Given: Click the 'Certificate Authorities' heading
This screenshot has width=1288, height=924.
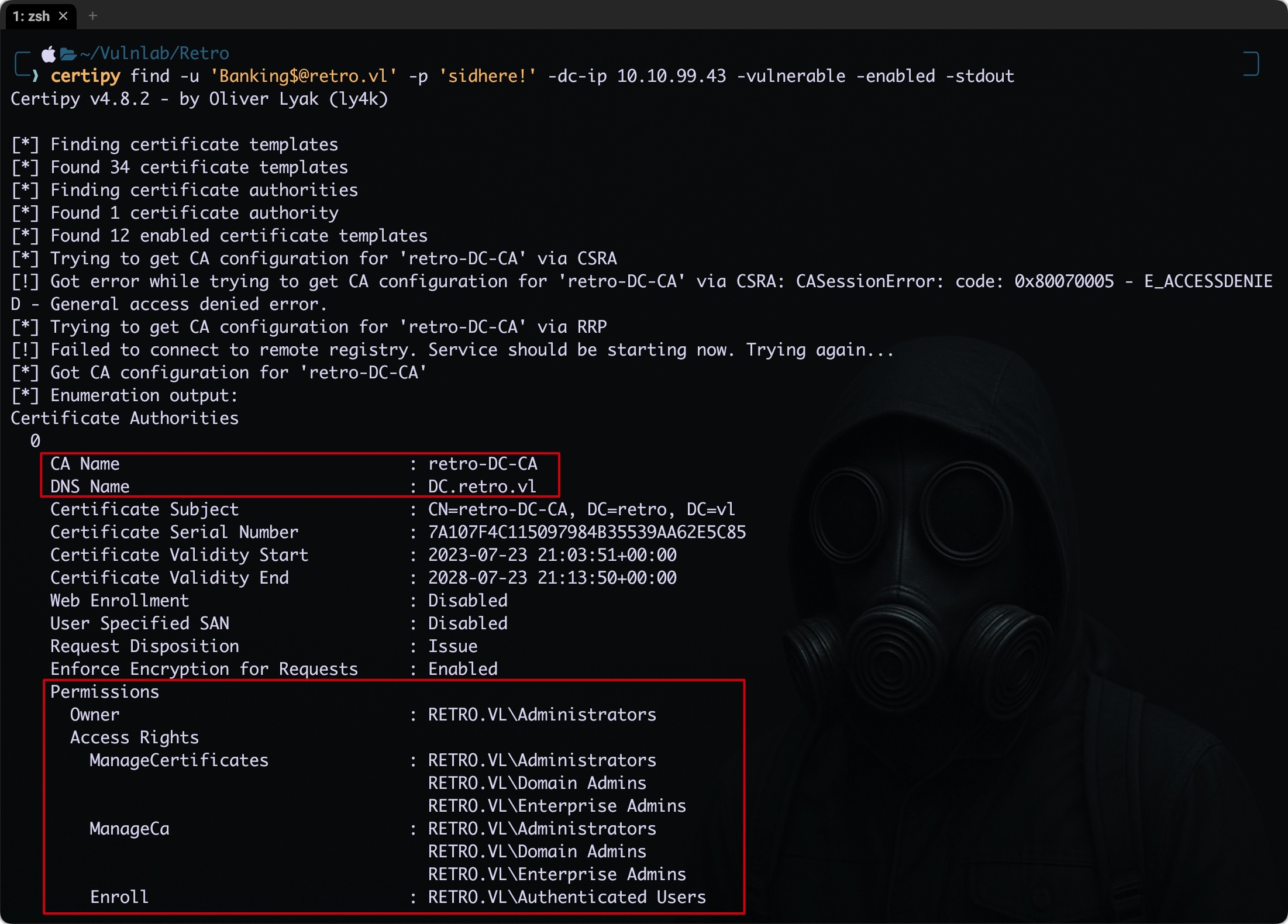Looking at the screenshot, I should point(125,418).
